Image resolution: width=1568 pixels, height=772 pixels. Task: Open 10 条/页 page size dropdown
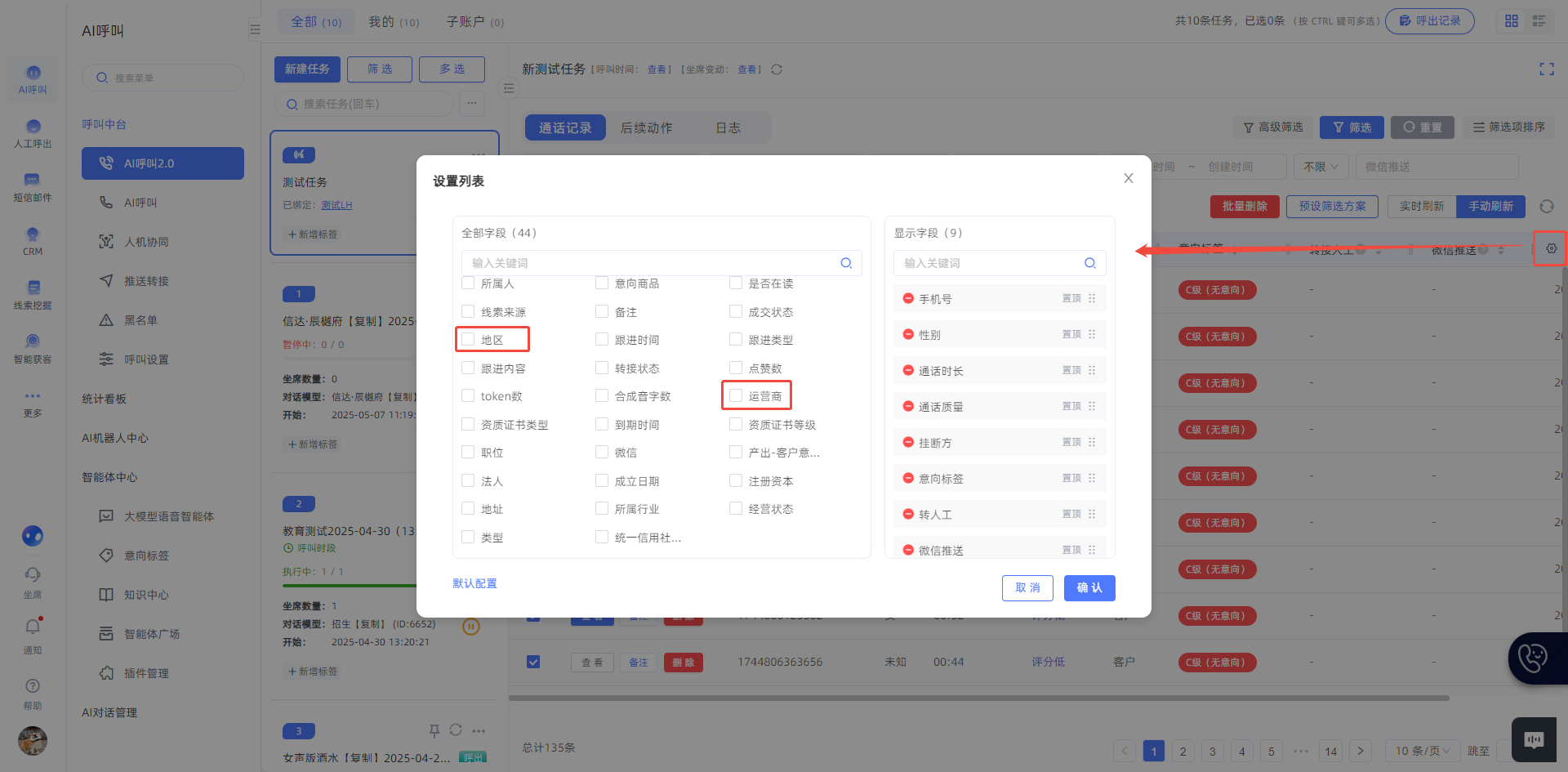[x=1422, y=751]
